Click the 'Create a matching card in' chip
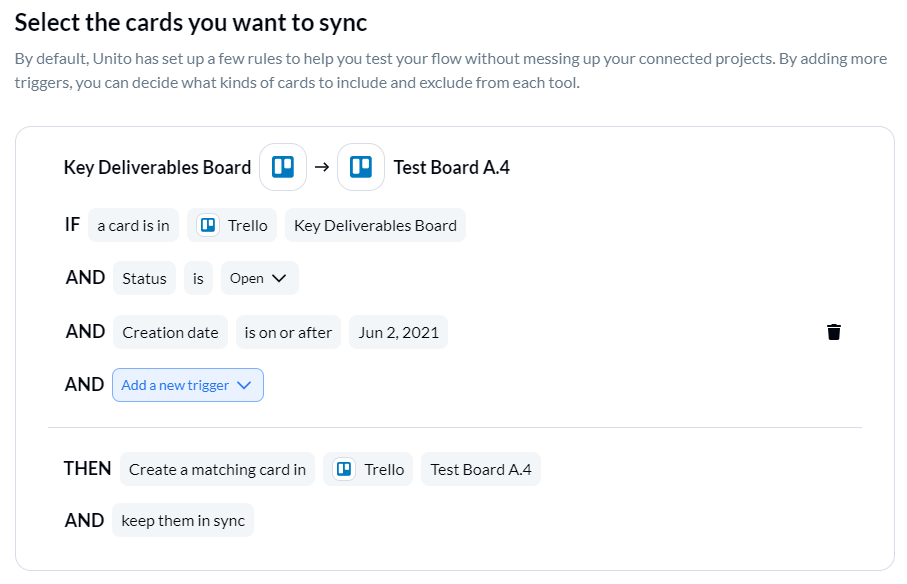 (217, 469)
